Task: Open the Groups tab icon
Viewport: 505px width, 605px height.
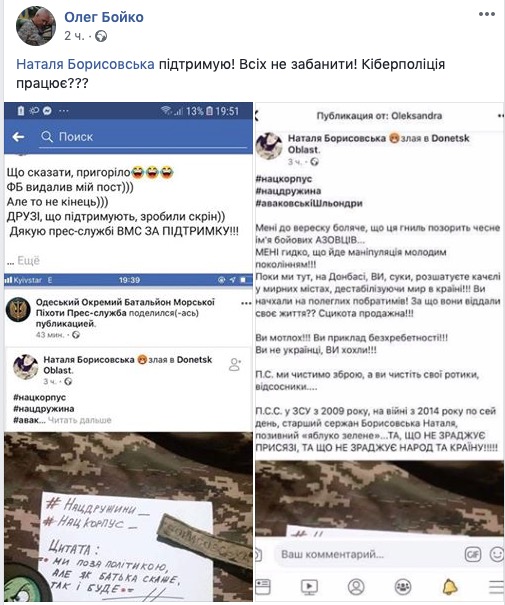Action: pyautogui.click(x=403, y=586)
